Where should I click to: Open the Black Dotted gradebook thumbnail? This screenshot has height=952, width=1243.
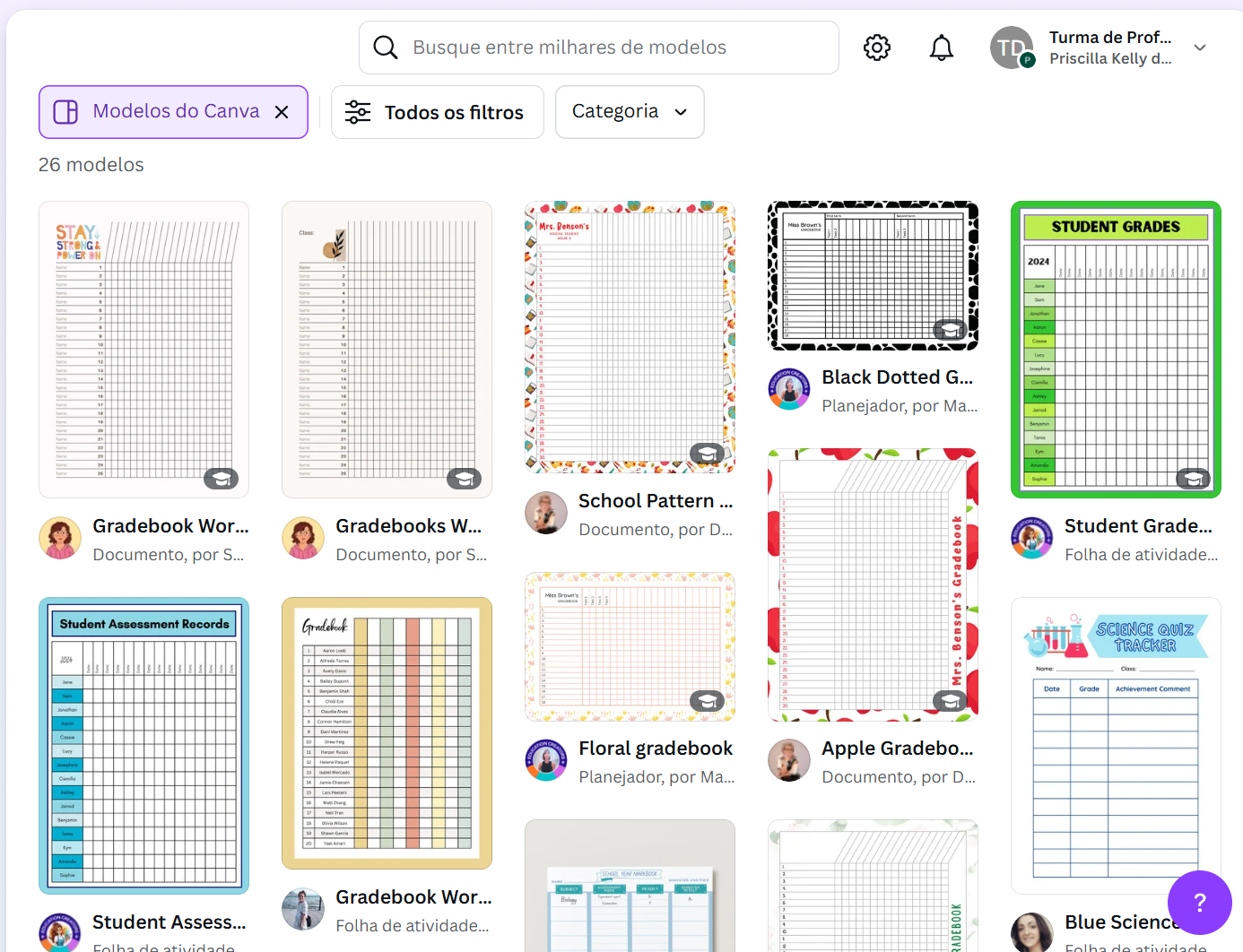[874, 275]
